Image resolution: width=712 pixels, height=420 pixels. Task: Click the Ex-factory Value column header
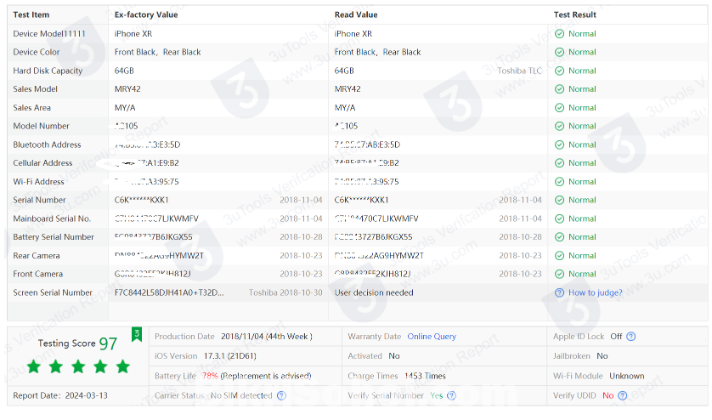click(146, 15)
